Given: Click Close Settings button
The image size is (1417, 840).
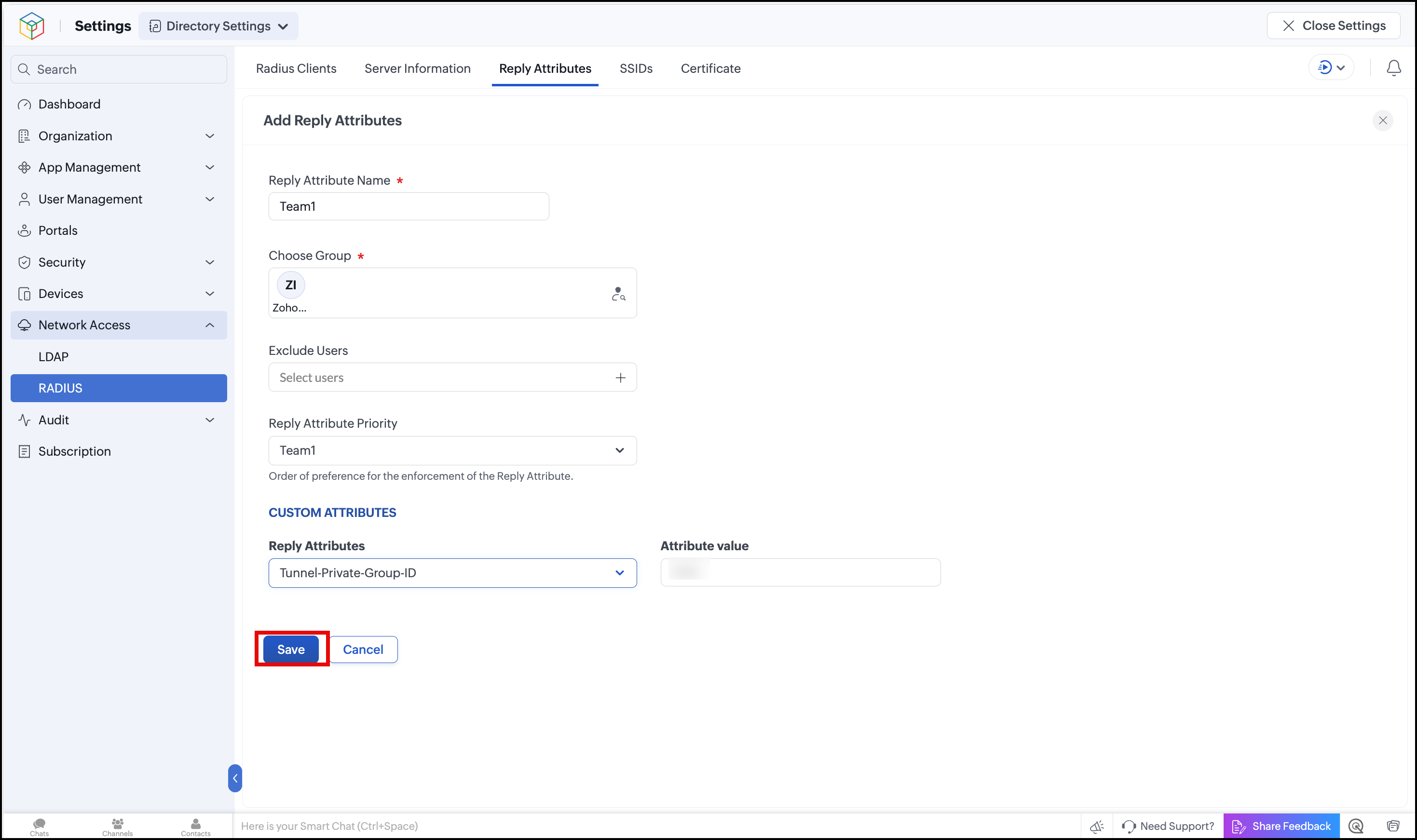Looking at the screenshot, I should coord(1333,26).
